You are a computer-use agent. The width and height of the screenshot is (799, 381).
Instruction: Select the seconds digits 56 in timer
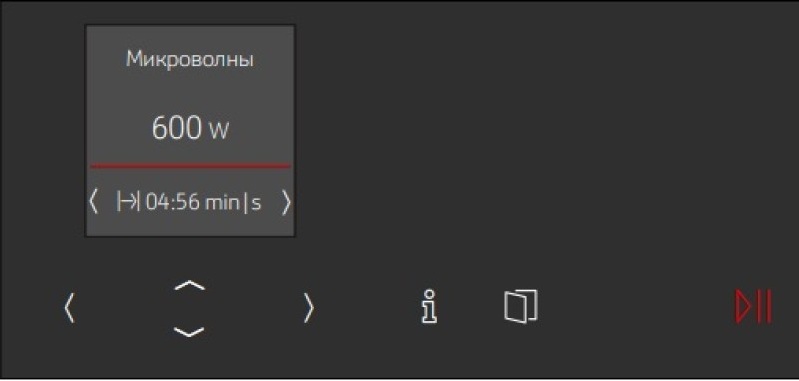click(x=184, y=203)
